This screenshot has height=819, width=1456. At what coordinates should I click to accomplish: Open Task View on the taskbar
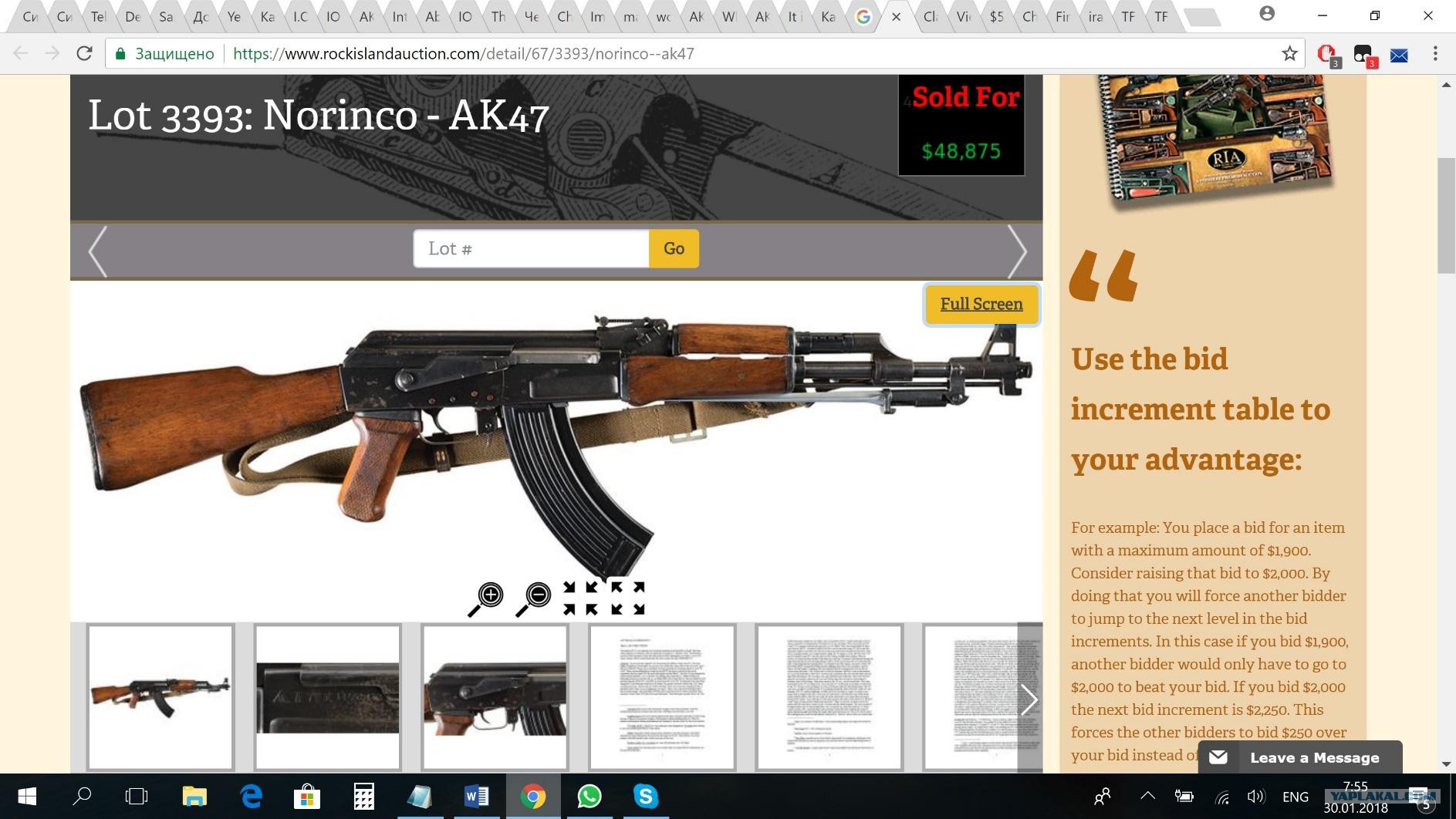point(137,796)
